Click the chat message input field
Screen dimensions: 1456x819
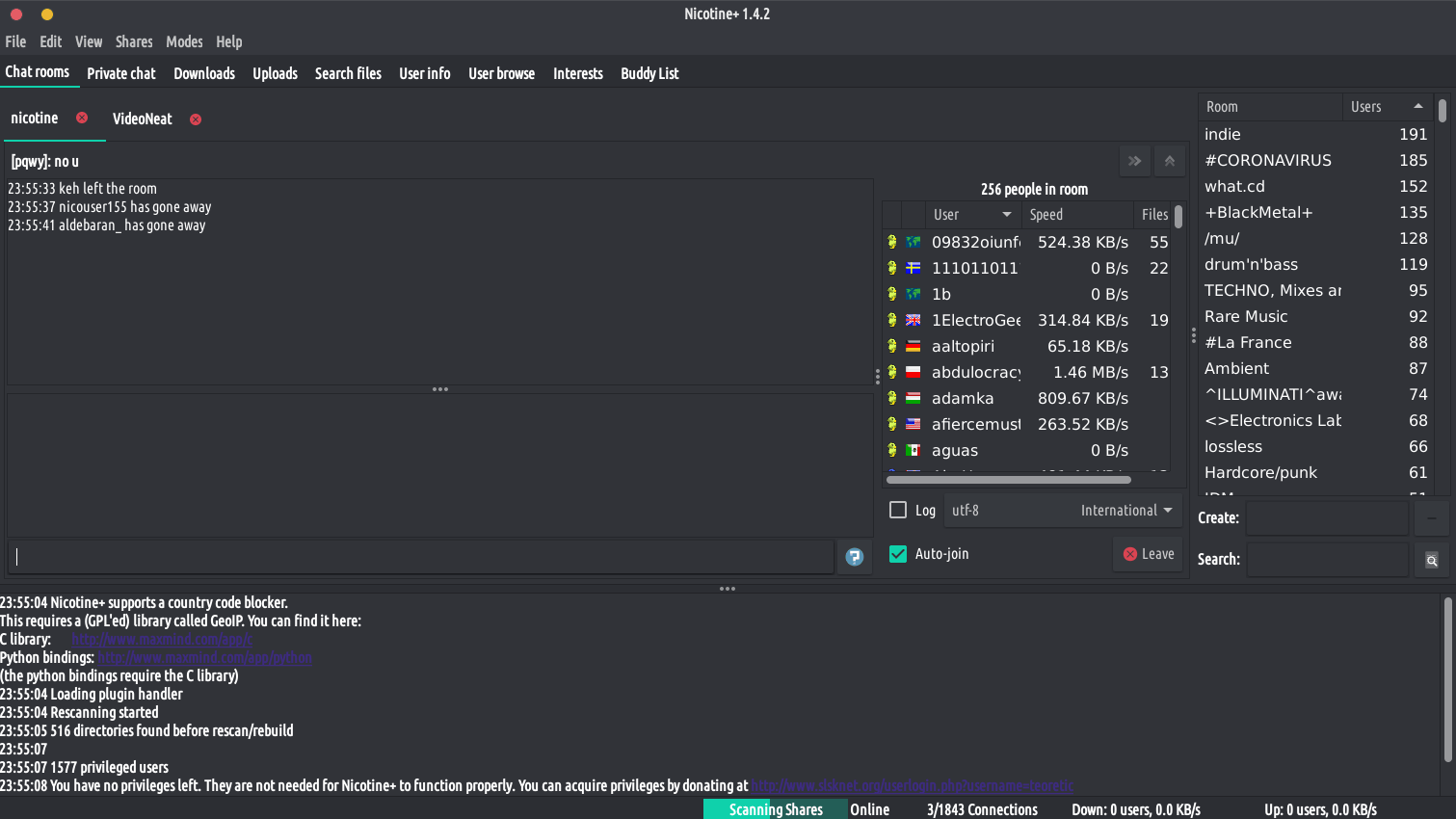point(422,557)
